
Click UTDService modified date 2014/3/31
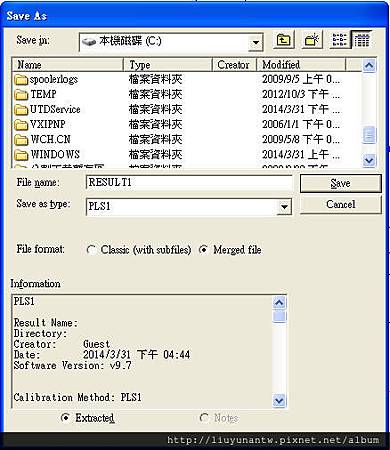tap(301, 109)
